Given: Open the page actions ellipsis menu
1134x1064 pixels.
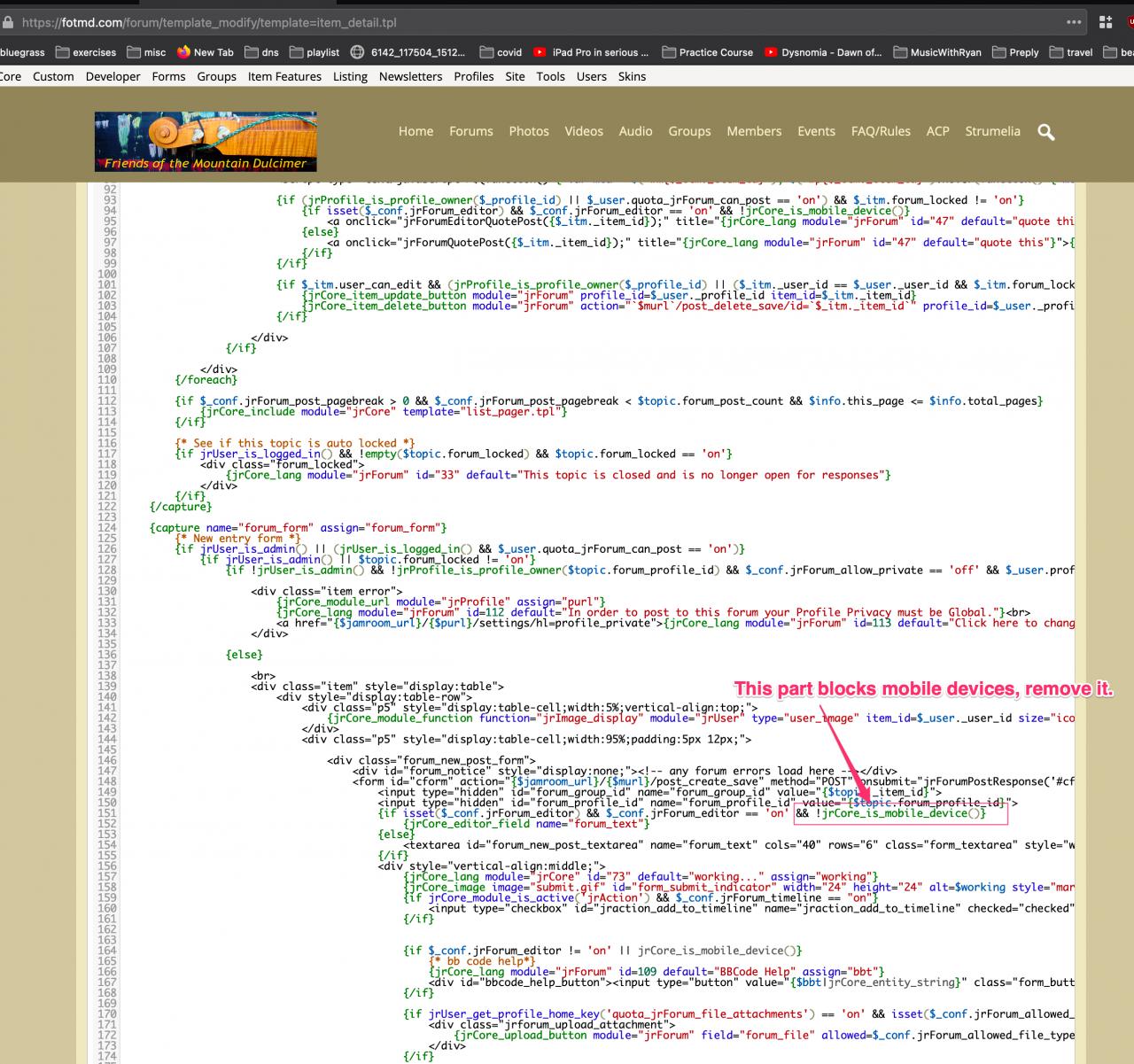Looking at the screenshot, I should (1074, 22).
